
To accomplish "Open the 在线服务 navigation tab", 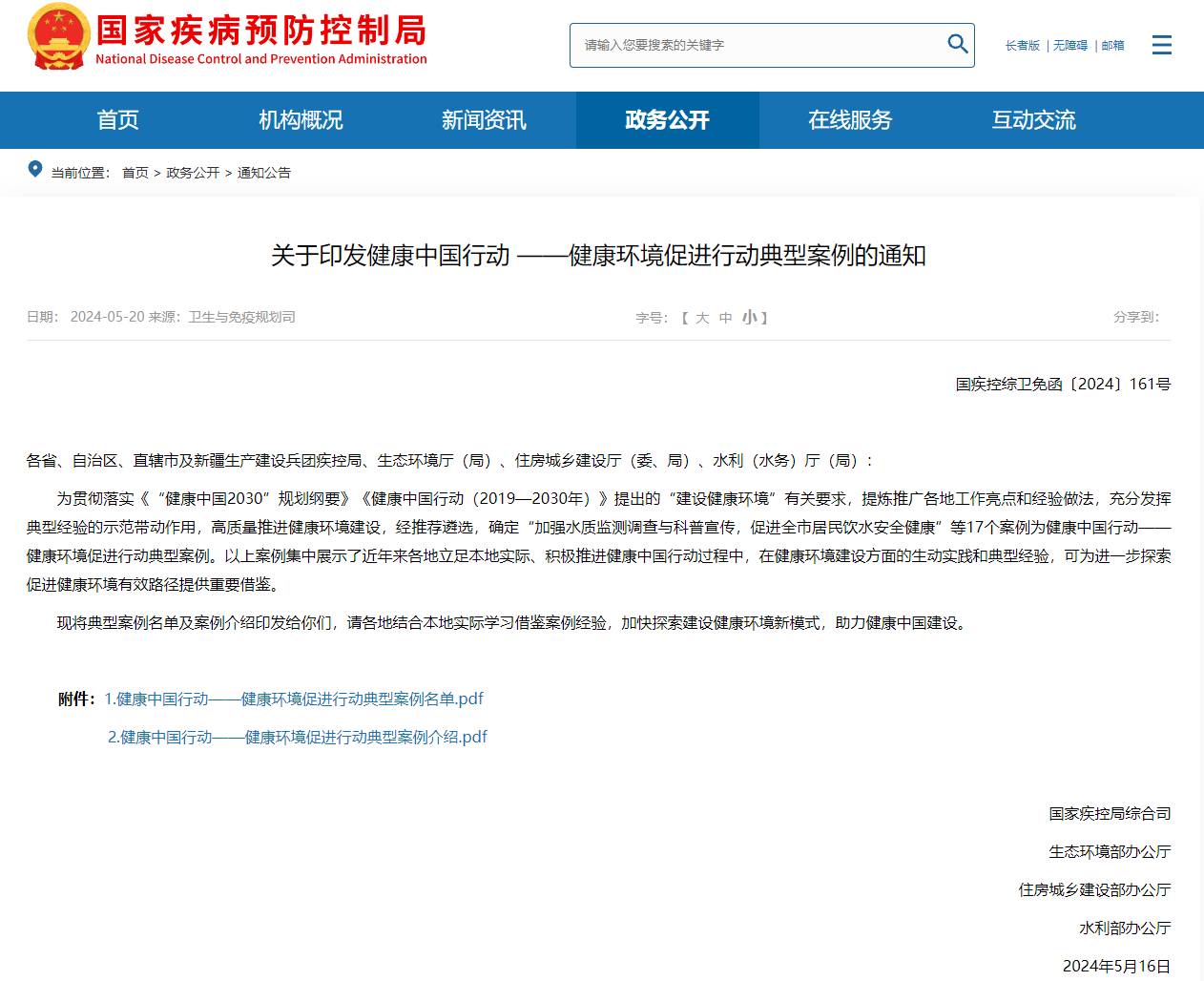I will [850, 120].
